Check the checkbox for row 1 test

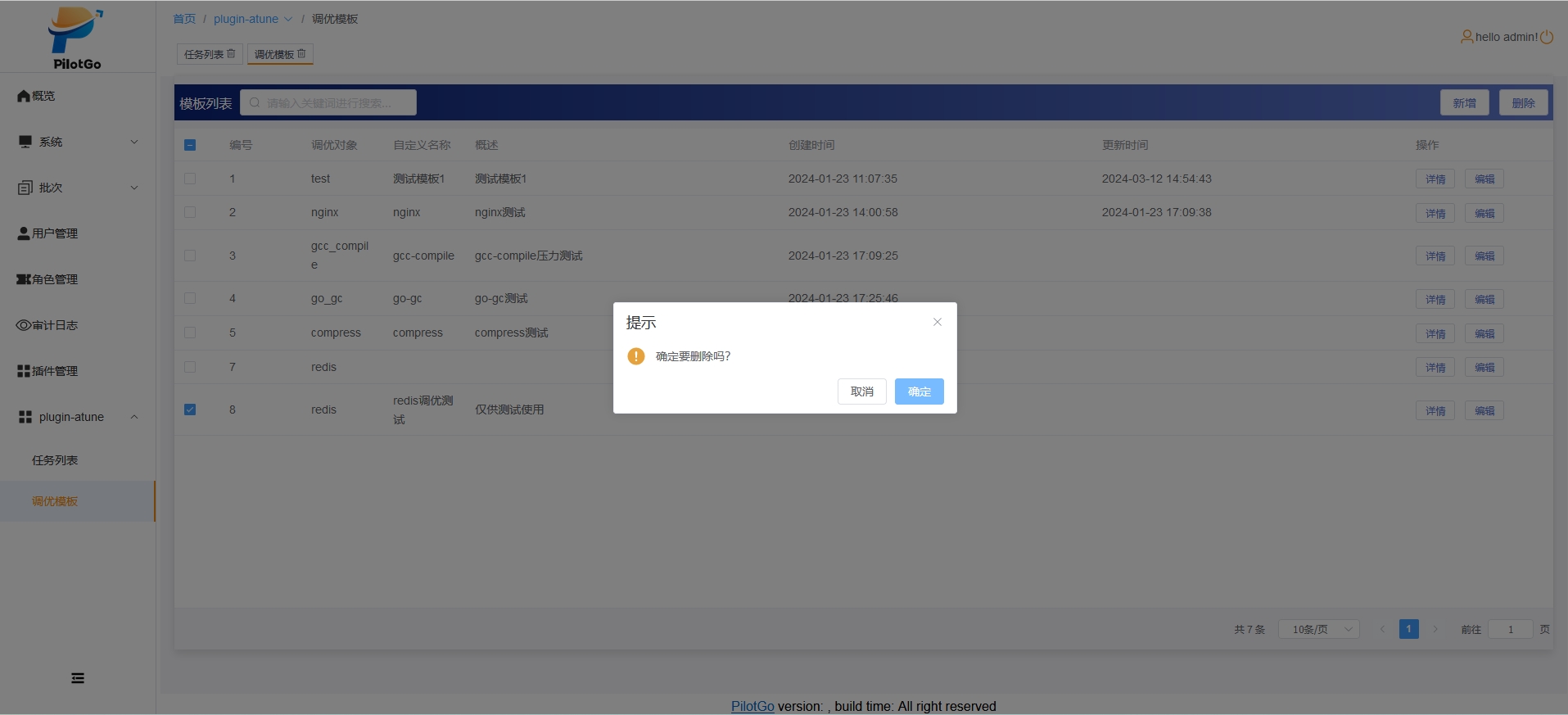(190, 179)
